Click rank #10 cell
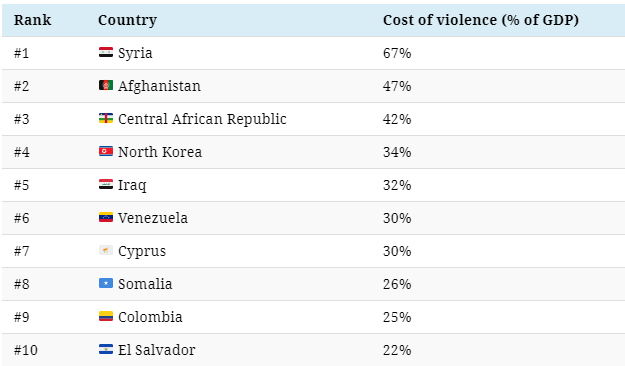This screenshot has width=625, height=366. pos(26,350)
